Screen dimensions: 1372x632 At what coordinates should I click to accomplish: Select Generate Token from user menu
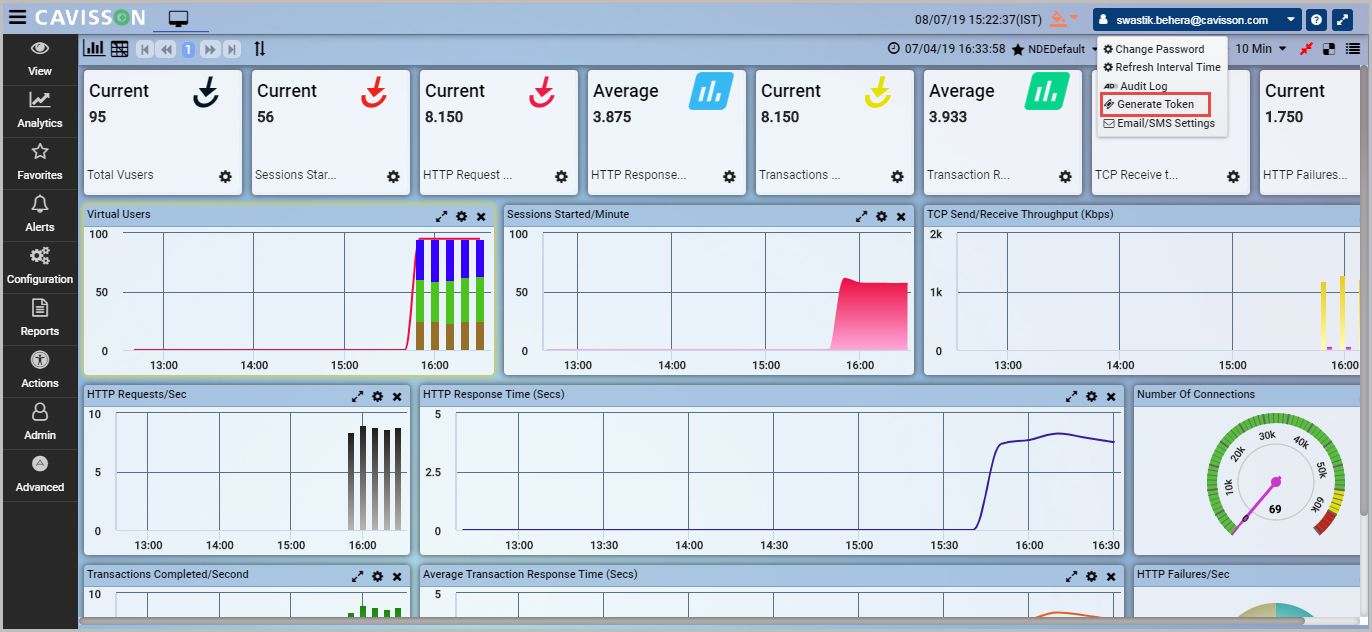[1155, 104]
